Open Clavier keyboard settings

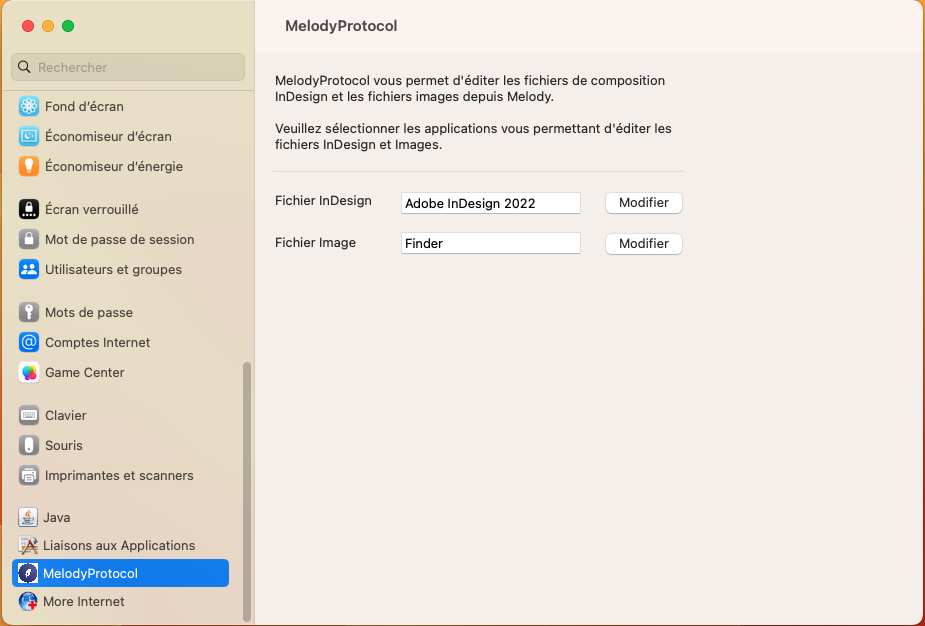[66, 415]
